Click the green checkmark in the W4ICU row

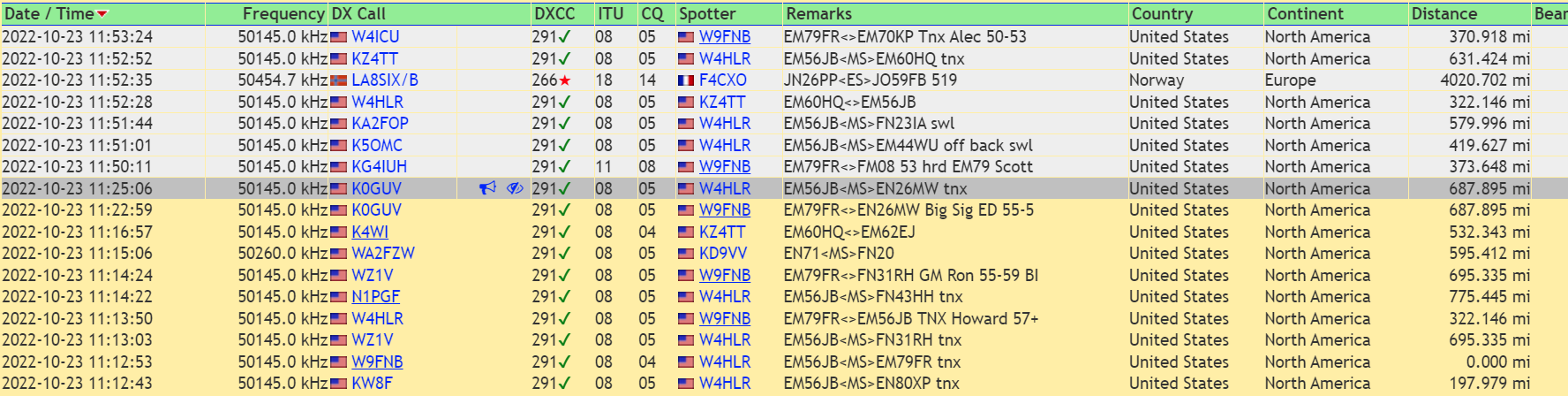point(564,37)
